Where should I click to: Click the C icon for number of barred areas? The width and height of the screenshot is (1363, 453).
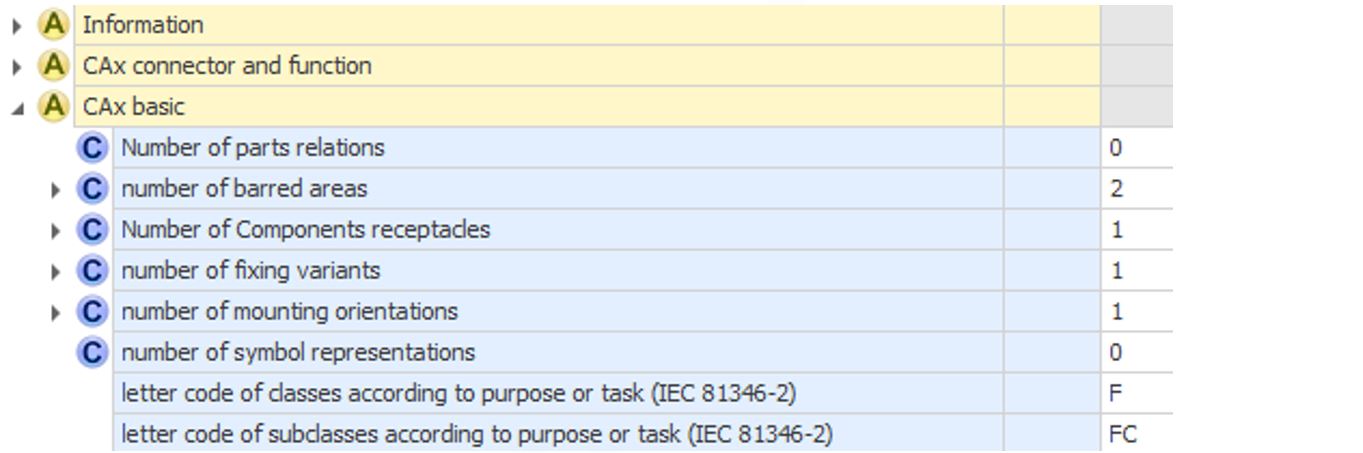92,189
